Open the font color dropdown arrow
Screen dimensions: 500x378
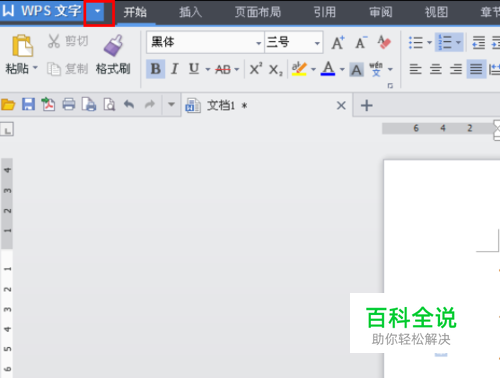coord(342,69)
